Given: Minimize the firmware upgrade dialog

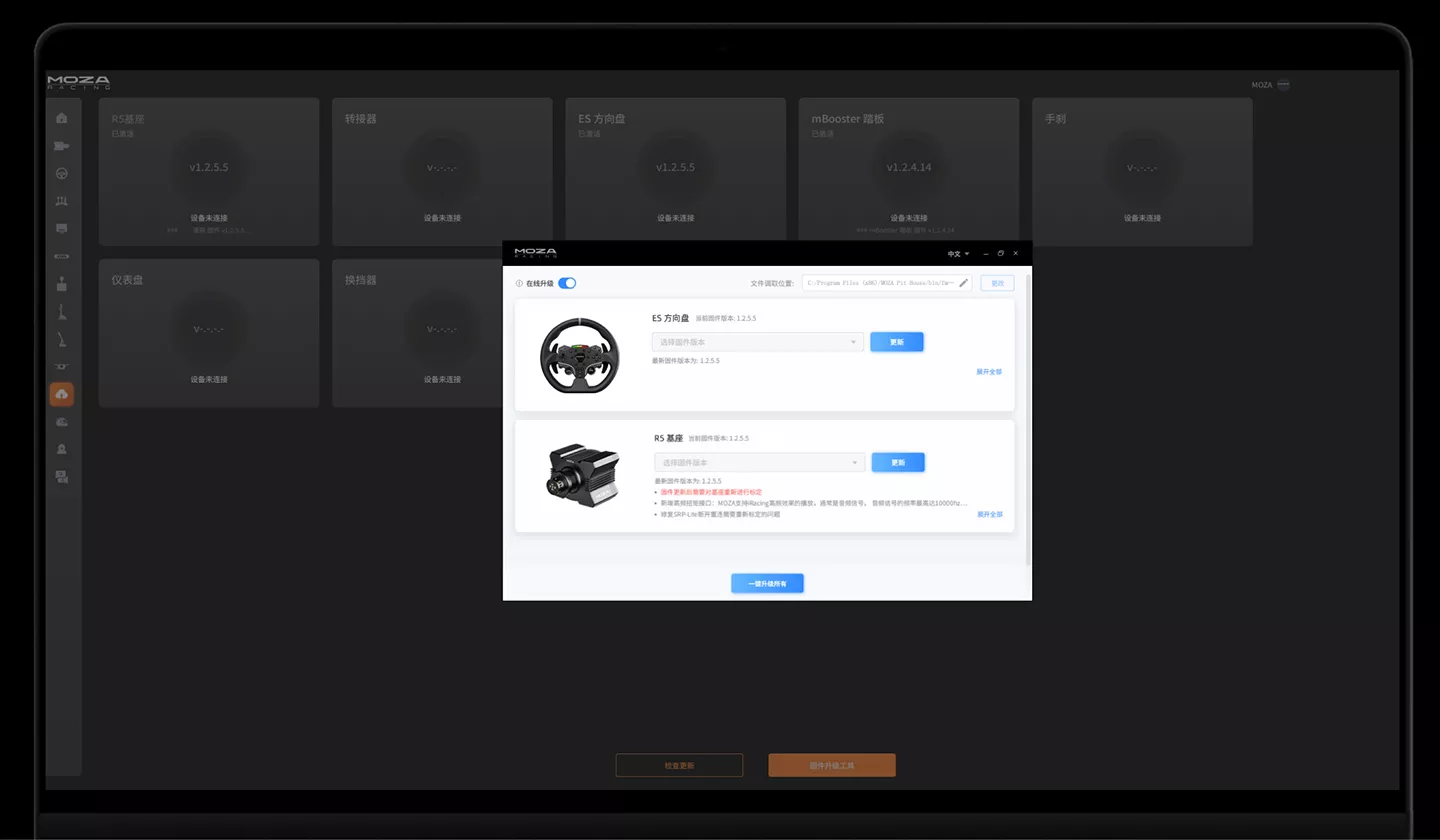Looking at the screenshot, I should (x=985, y=253).
